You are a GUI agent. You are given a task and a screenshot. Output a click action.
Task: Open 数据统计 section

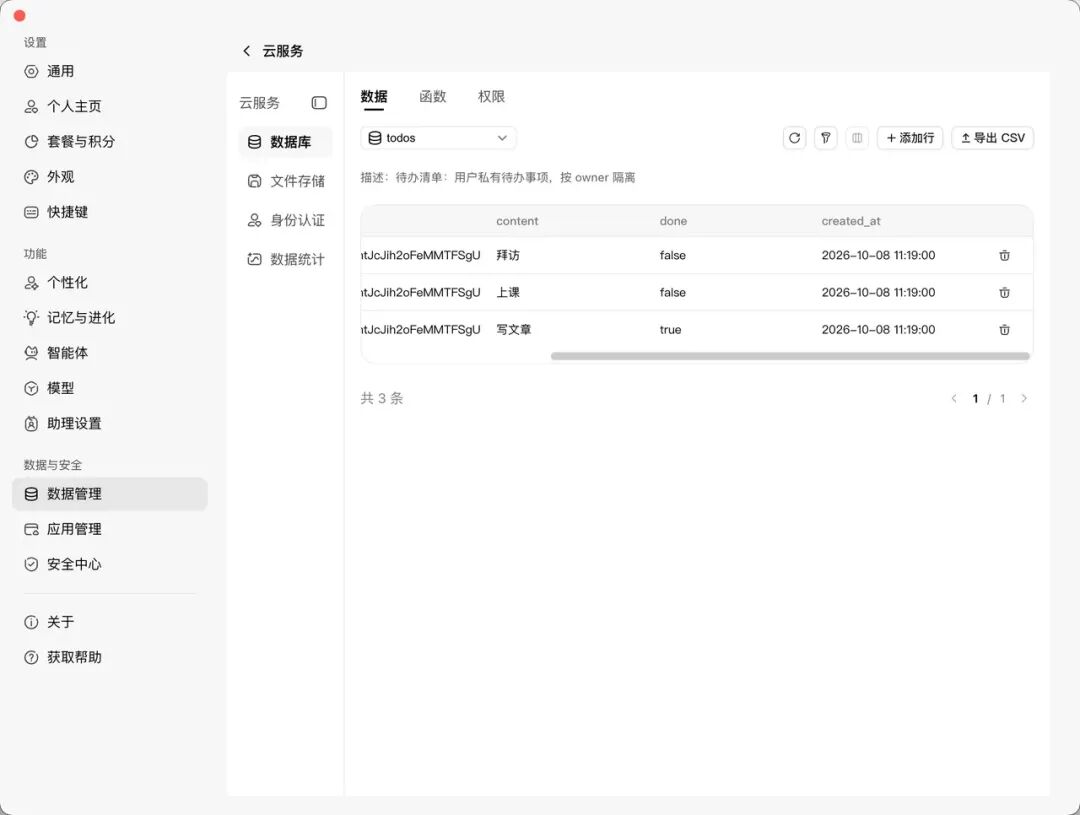tap(285, 260)
